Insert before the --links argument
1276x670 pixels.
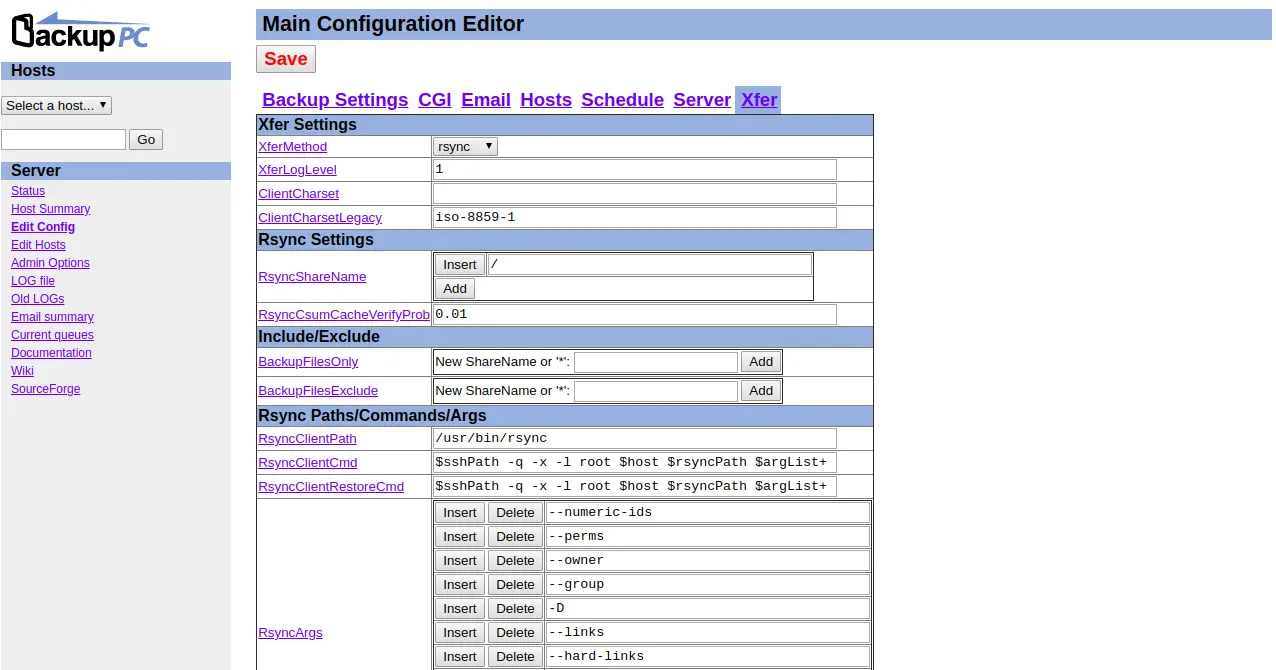pyautogui.click(x=460, y=633)
